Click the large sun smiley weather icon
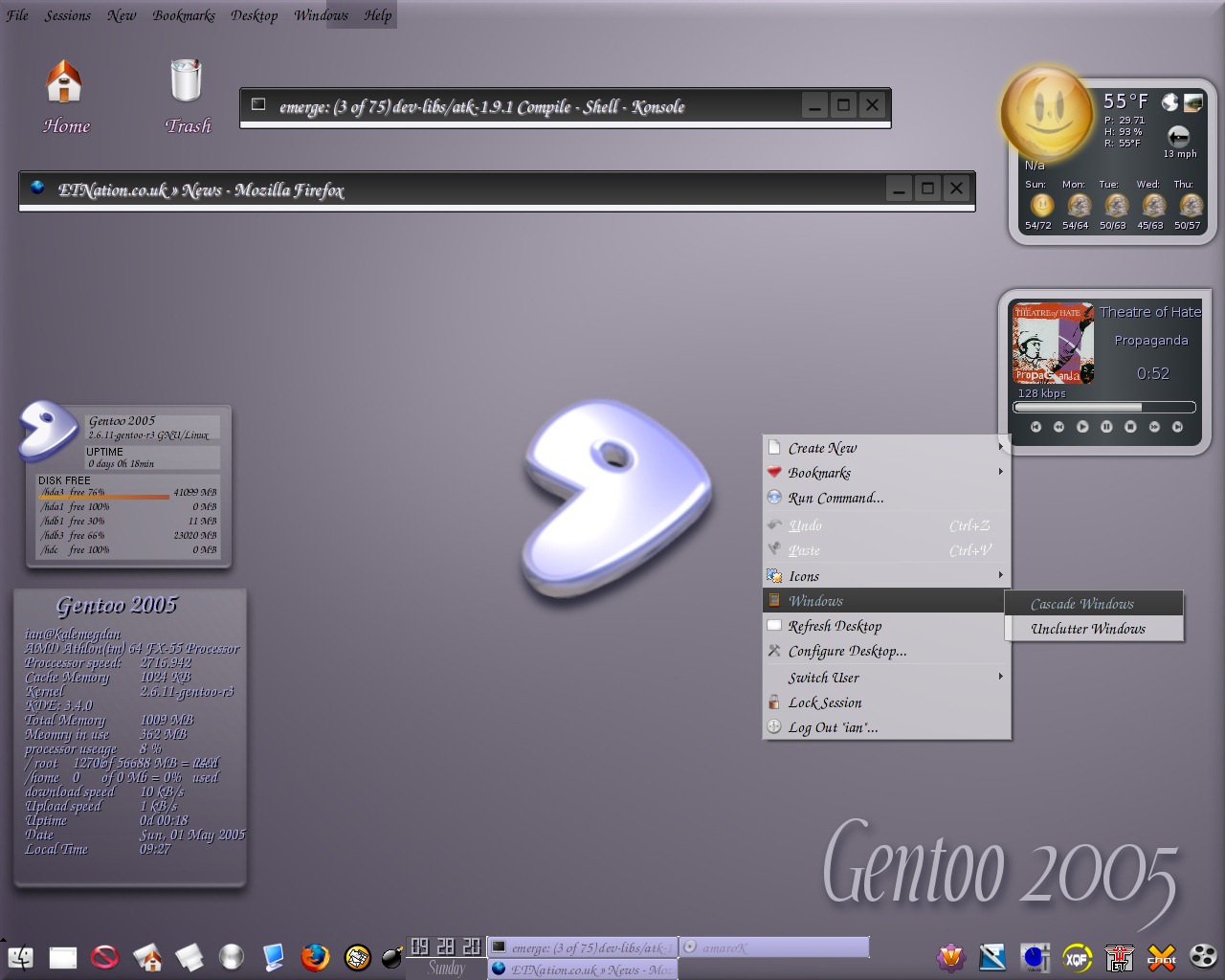The height and width of the screenshot is (980, 1225). pyautogui.click(x=1046, y=113)
